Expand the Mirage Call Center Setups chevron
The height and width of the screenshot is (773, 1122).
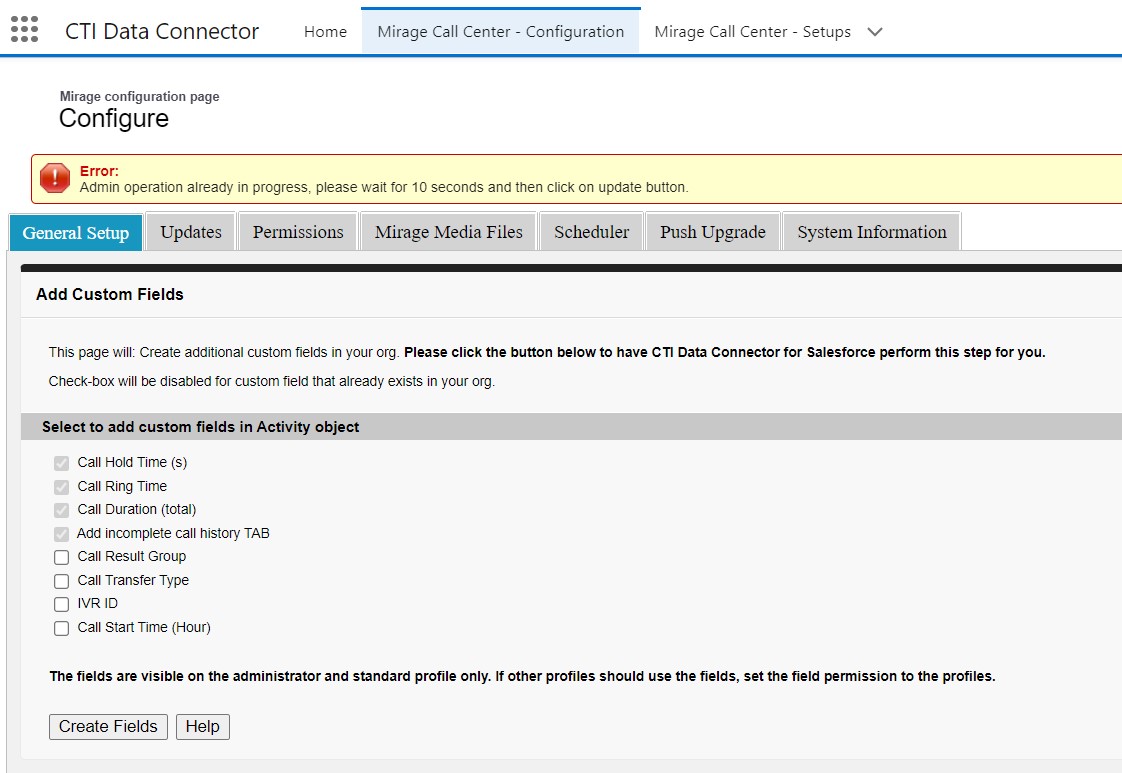874,31
